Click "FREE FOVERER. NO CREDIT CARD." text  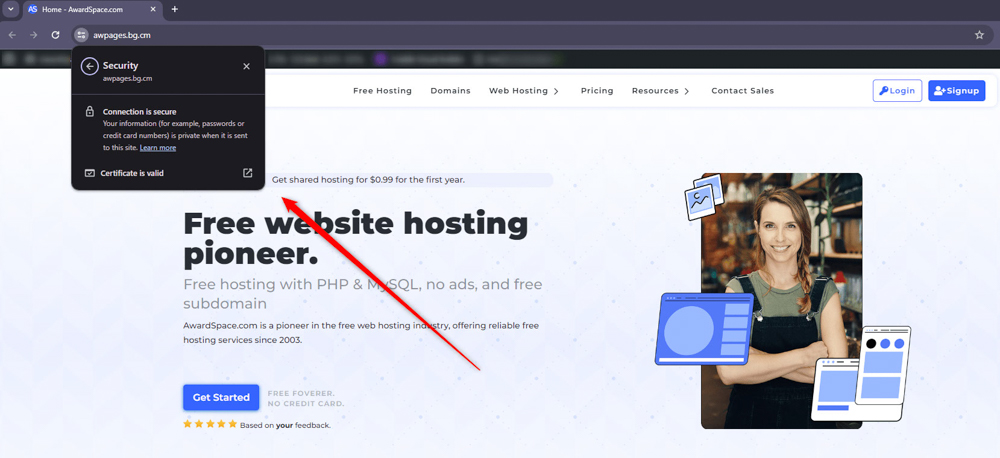(306, 399)
